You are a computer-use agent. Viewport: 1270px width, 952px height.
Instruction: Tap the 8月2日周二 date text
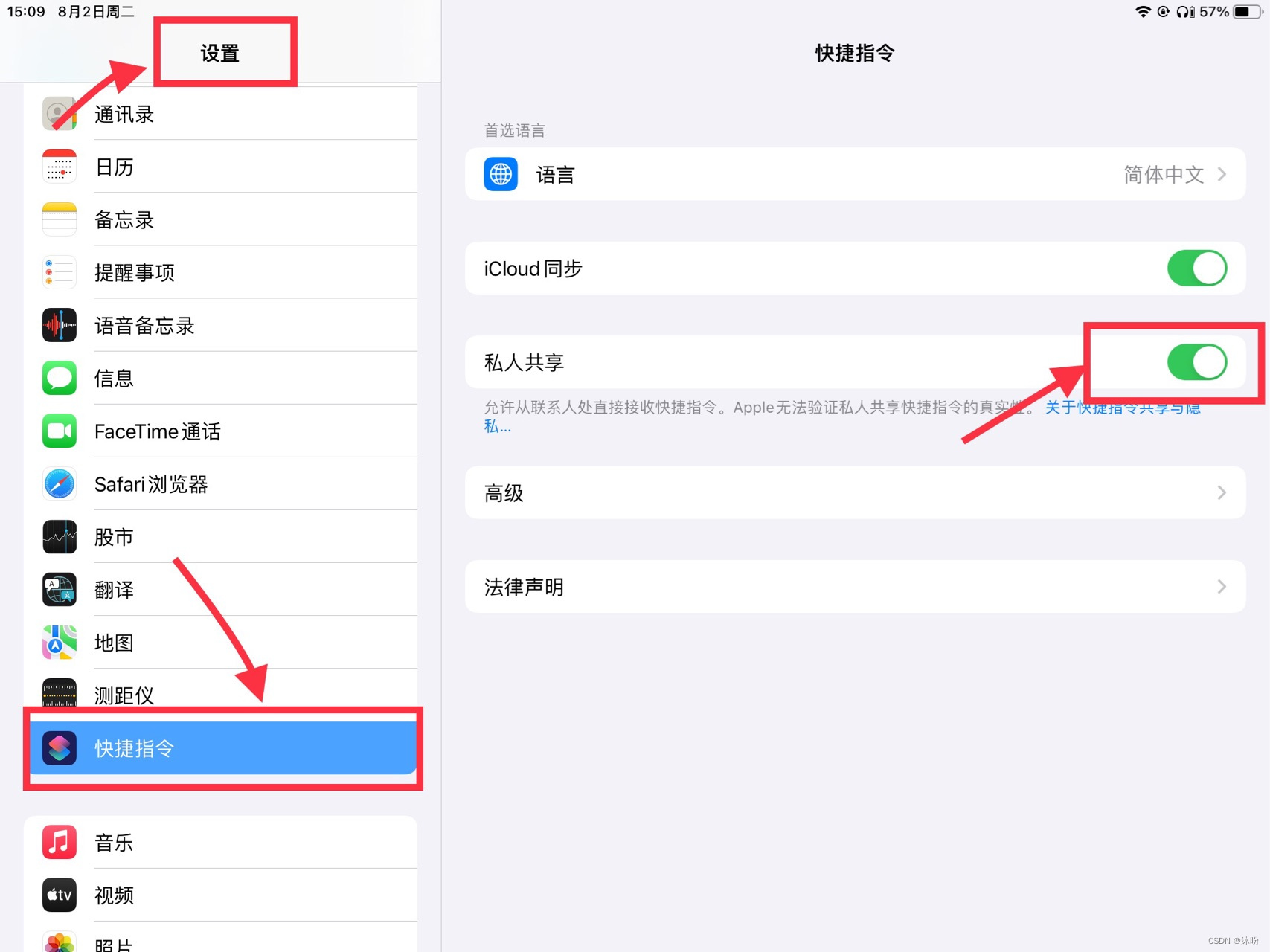click(x=96, y=12)
